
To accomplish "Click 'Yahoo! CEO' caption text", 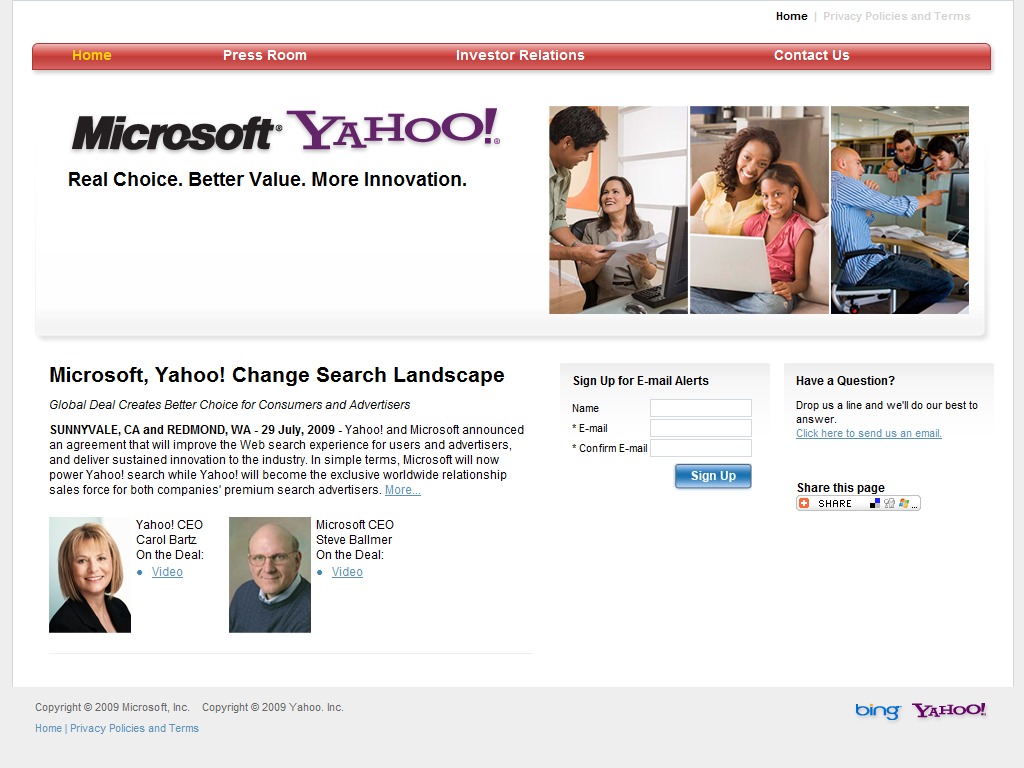I will coord(169,524).
